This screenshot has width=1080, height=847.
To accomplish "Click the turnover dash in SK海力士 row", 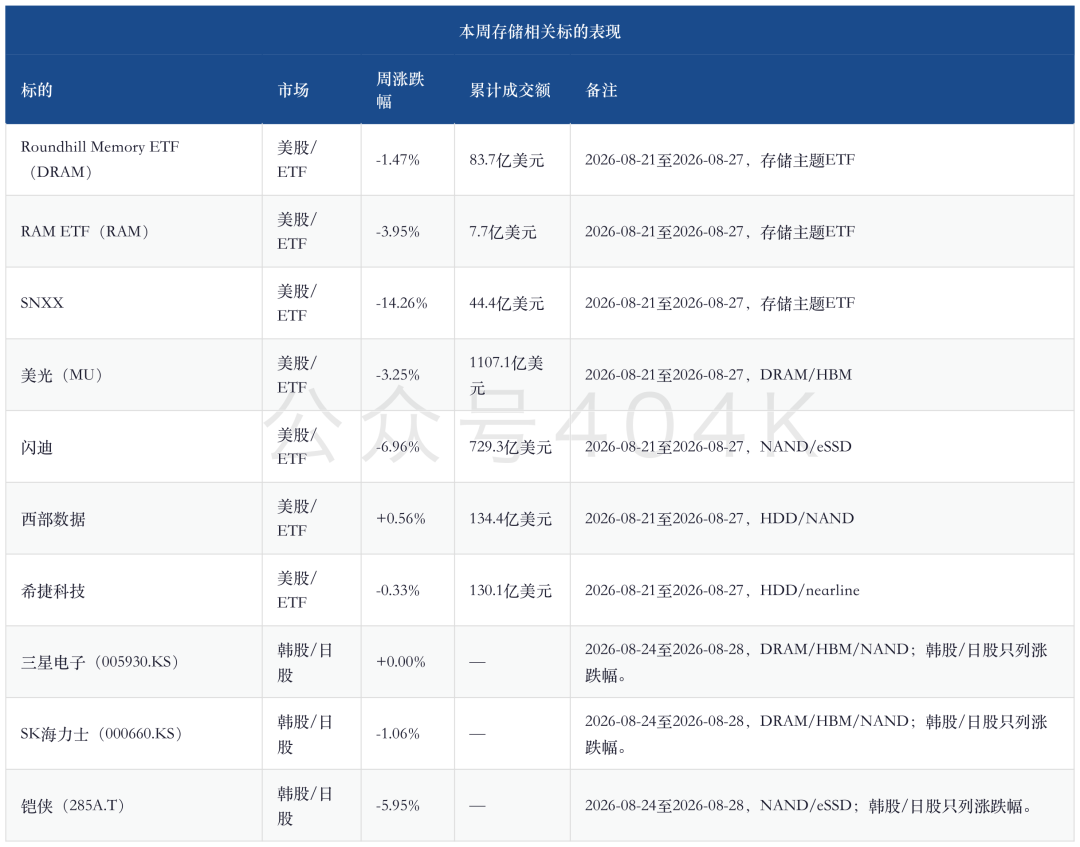I will pyautogui.click(x=477, y=734).
